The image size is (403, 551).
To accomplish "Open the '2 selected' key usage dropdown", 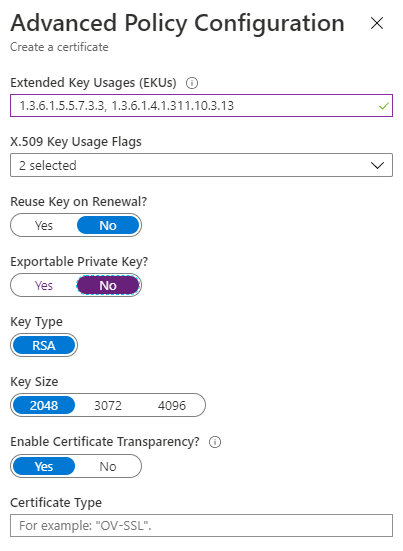I will (x=201, y=165).
